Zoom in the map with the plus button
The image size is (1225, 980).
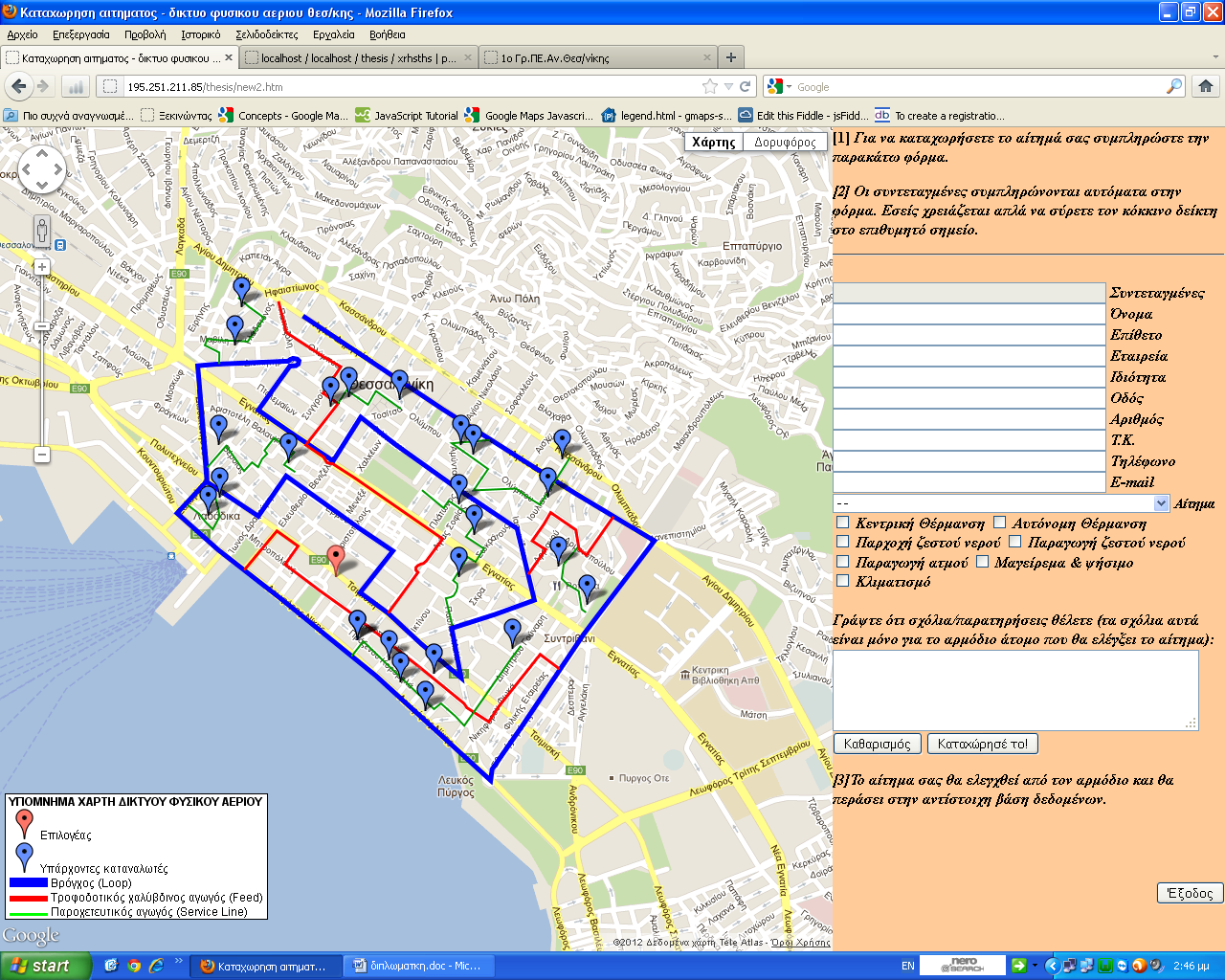[x=42, y=267]
